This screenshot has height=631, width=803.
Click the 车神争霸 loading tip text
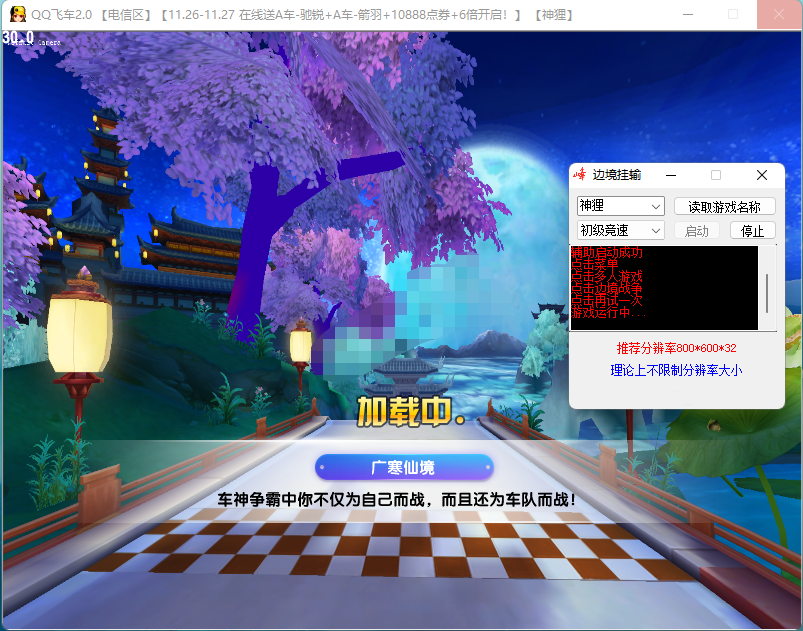click(397, 499)
